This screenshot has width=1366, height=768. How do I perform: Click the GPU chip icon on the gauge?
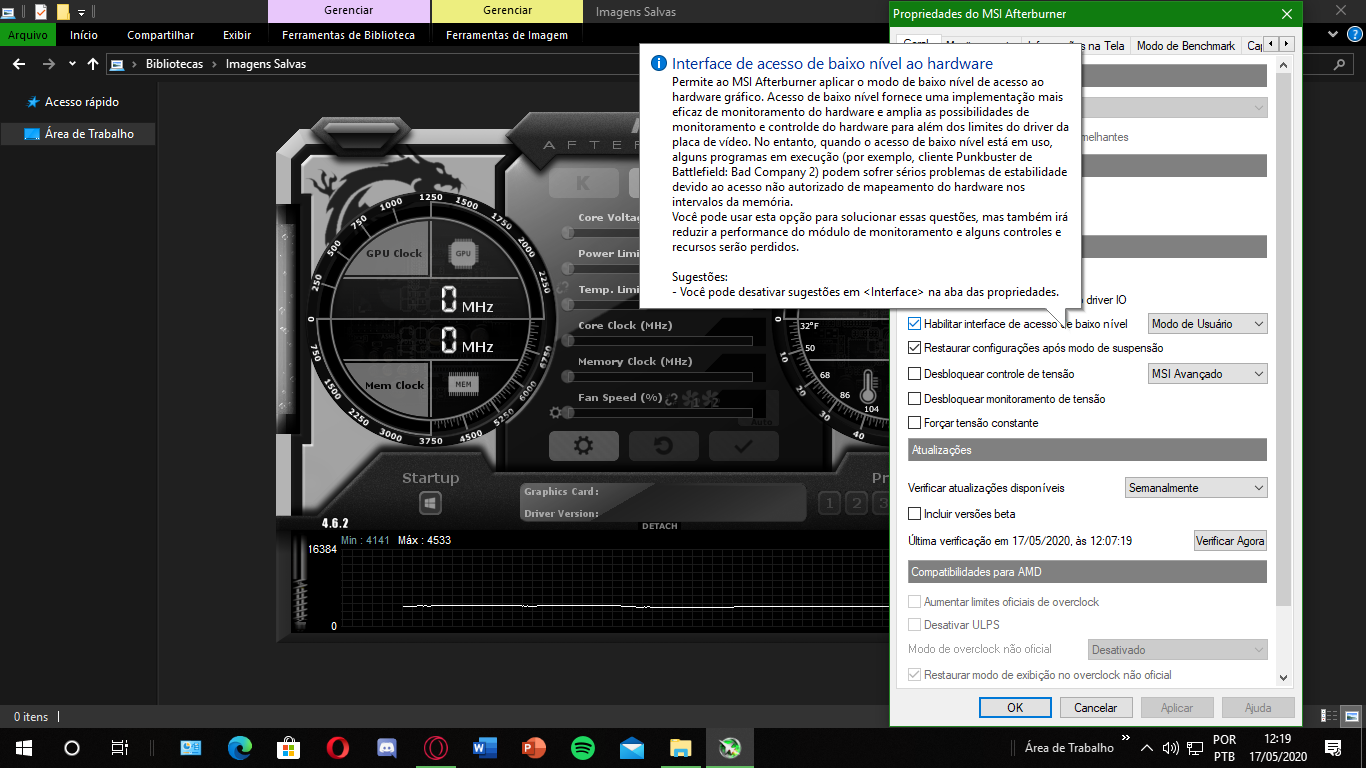point(463,254)
